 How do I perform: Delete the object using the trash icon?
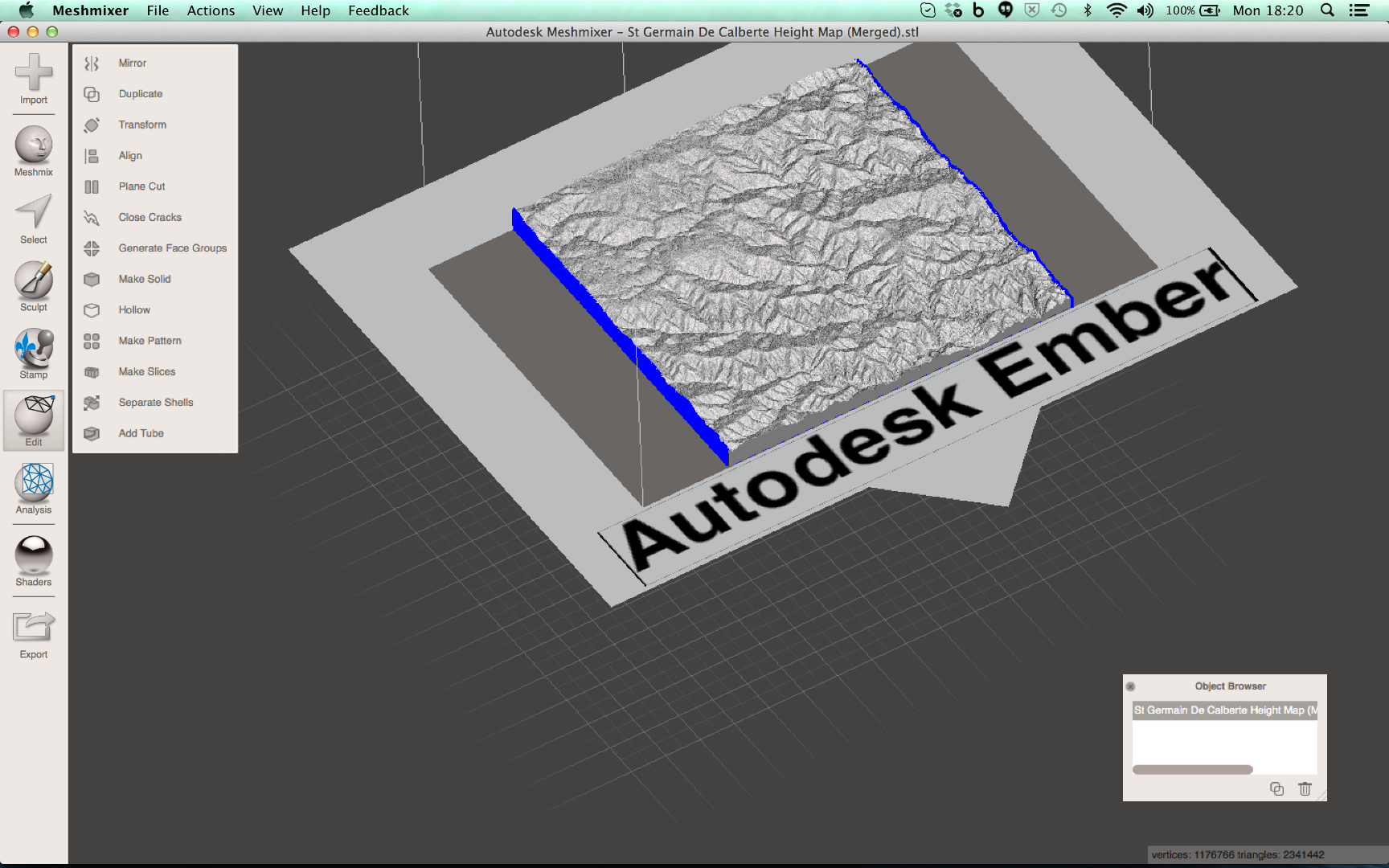click(1304, 789)
